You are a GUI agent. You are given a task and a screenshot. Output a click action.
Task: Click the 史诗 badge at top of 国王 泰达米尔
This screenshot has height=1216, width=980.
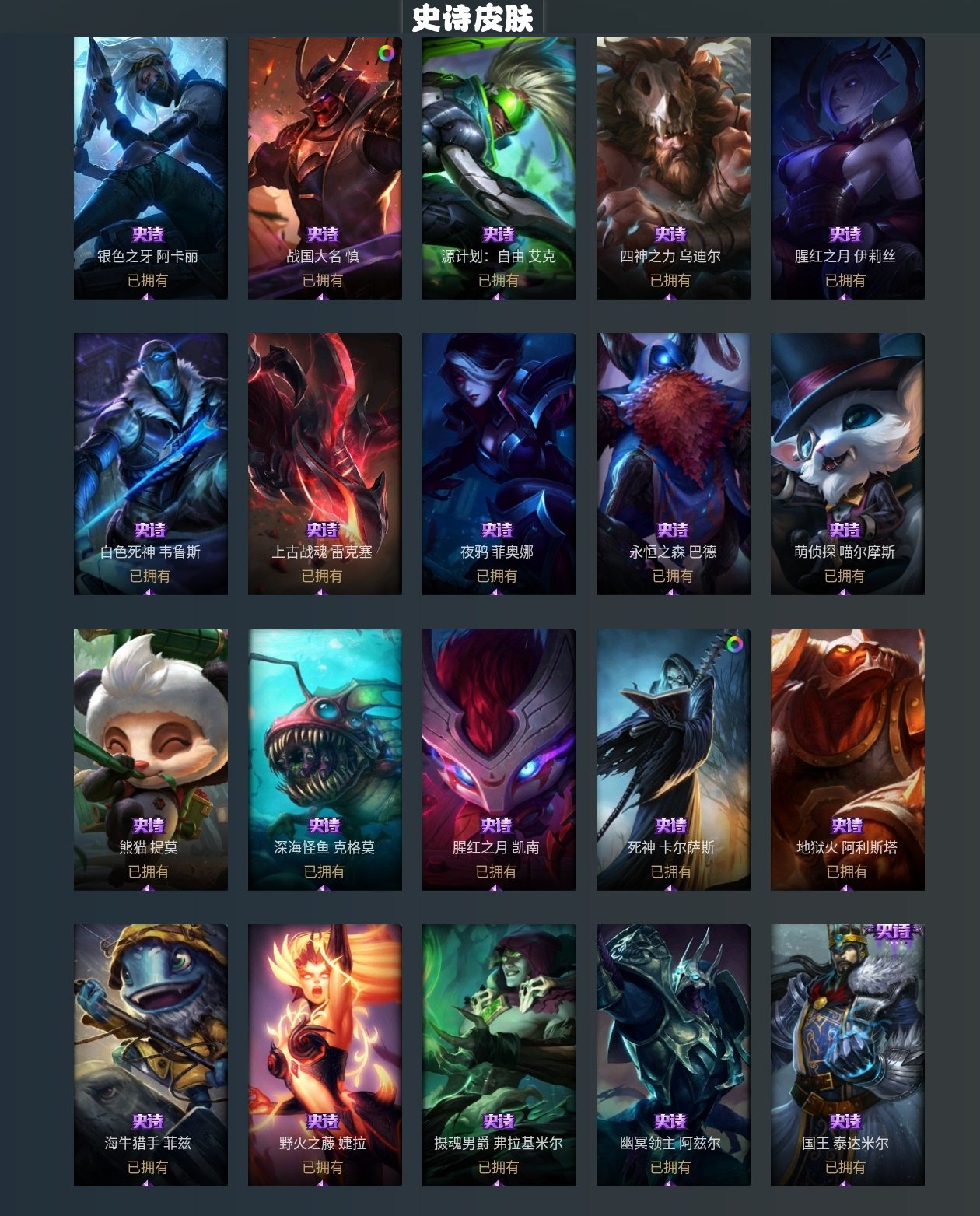coord(893,932)
